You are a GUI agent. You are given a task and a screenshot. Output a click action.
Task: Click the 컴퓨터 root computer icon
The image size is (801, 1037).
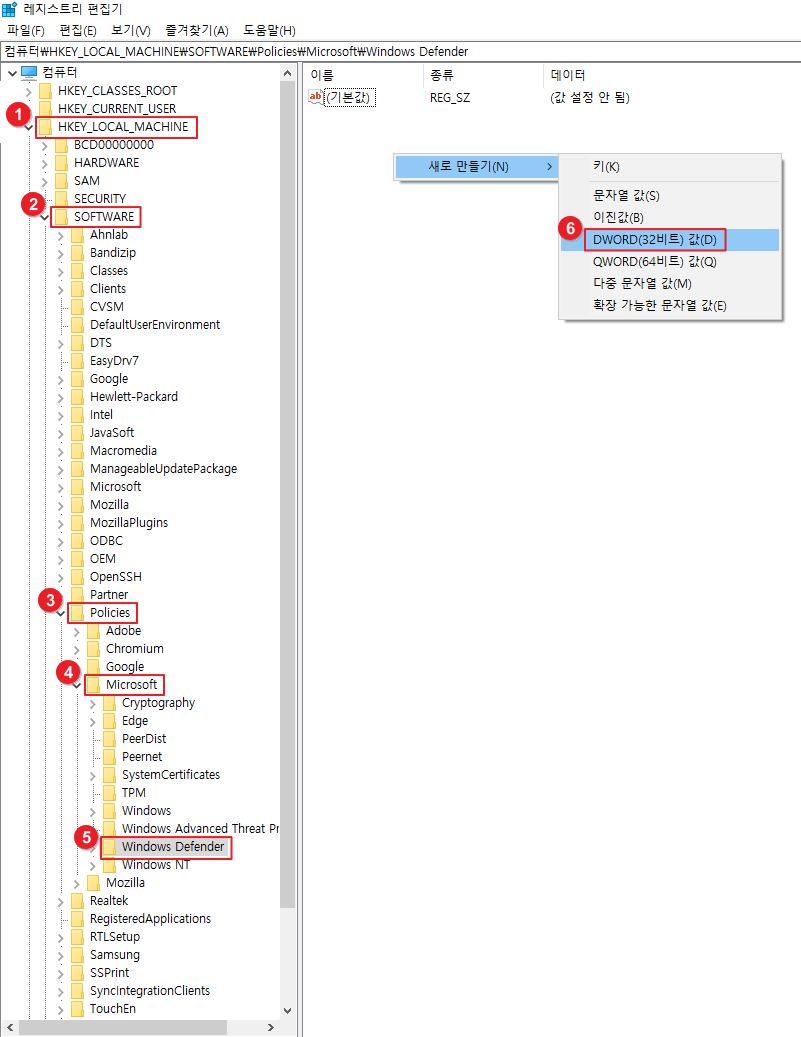point(29,72)
